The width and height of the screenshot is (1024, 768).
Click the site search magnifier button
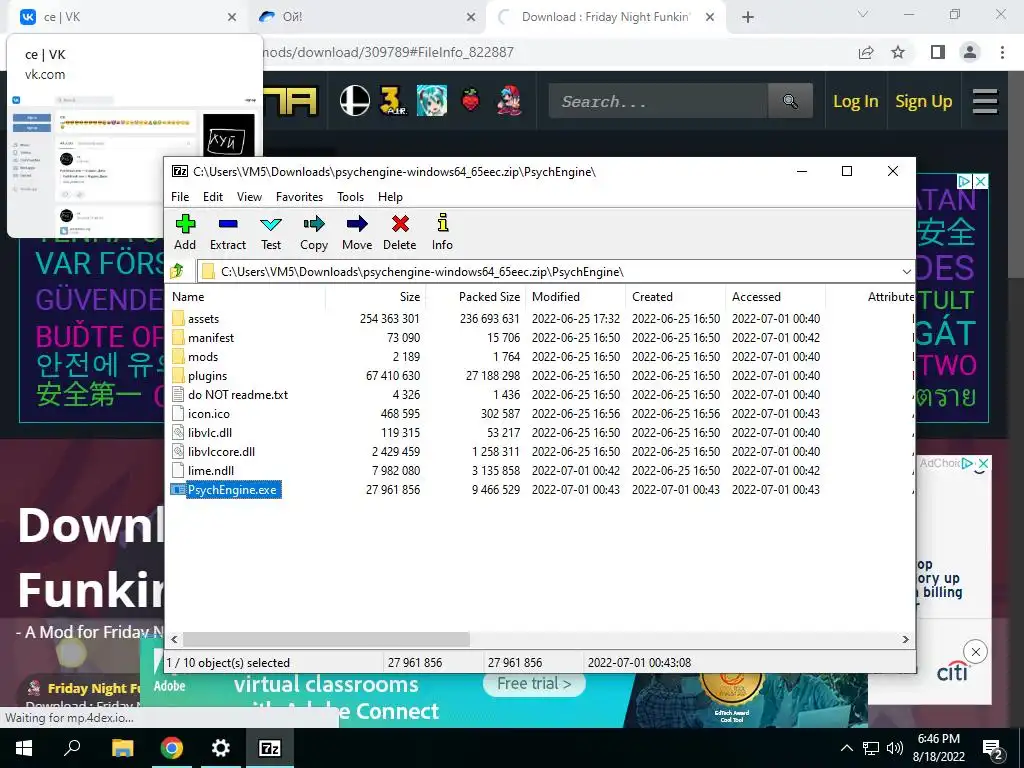[x=790, y=101]
